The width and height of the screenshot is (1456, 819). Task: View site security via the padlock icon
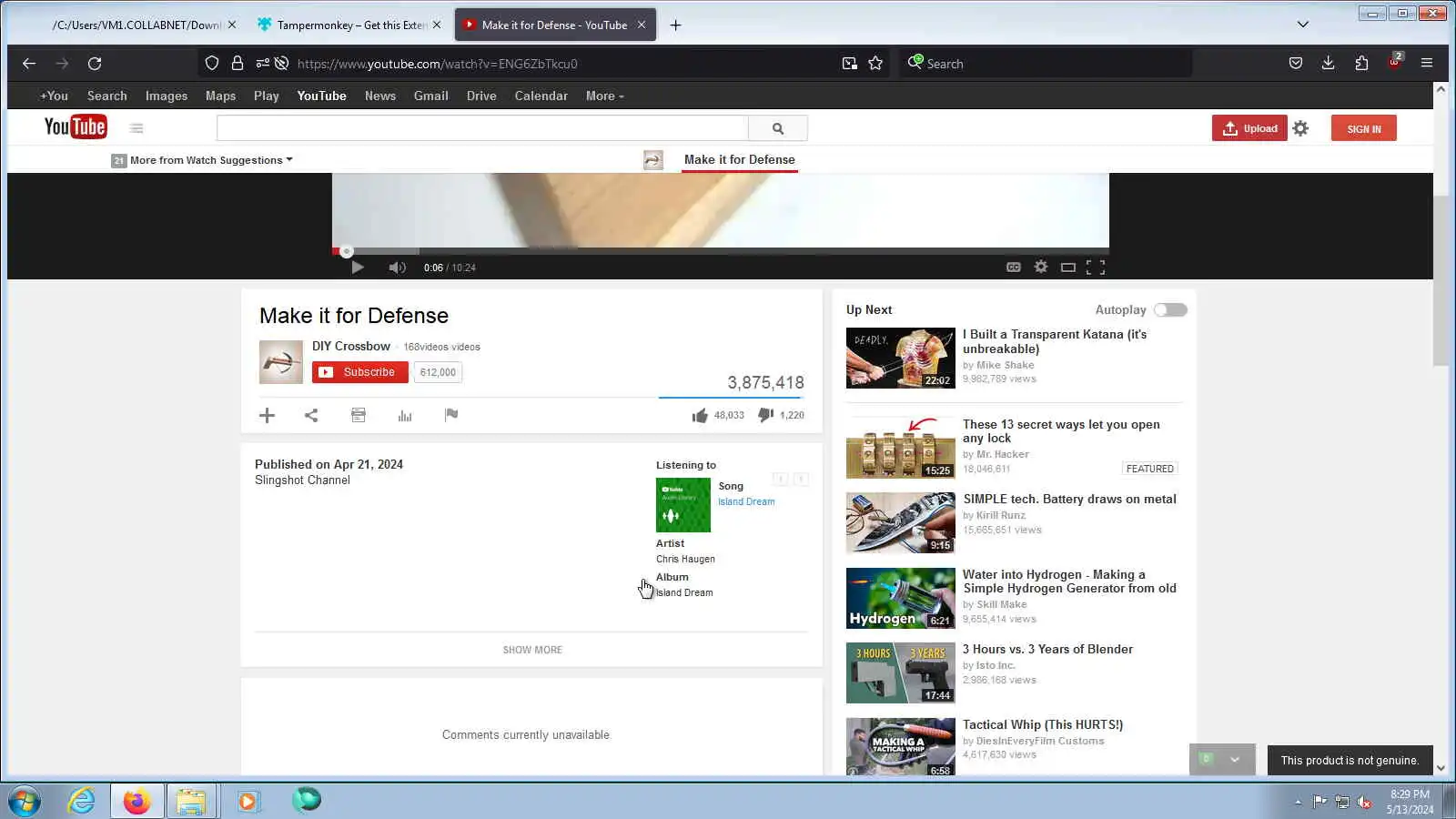[x=238, y=64]
